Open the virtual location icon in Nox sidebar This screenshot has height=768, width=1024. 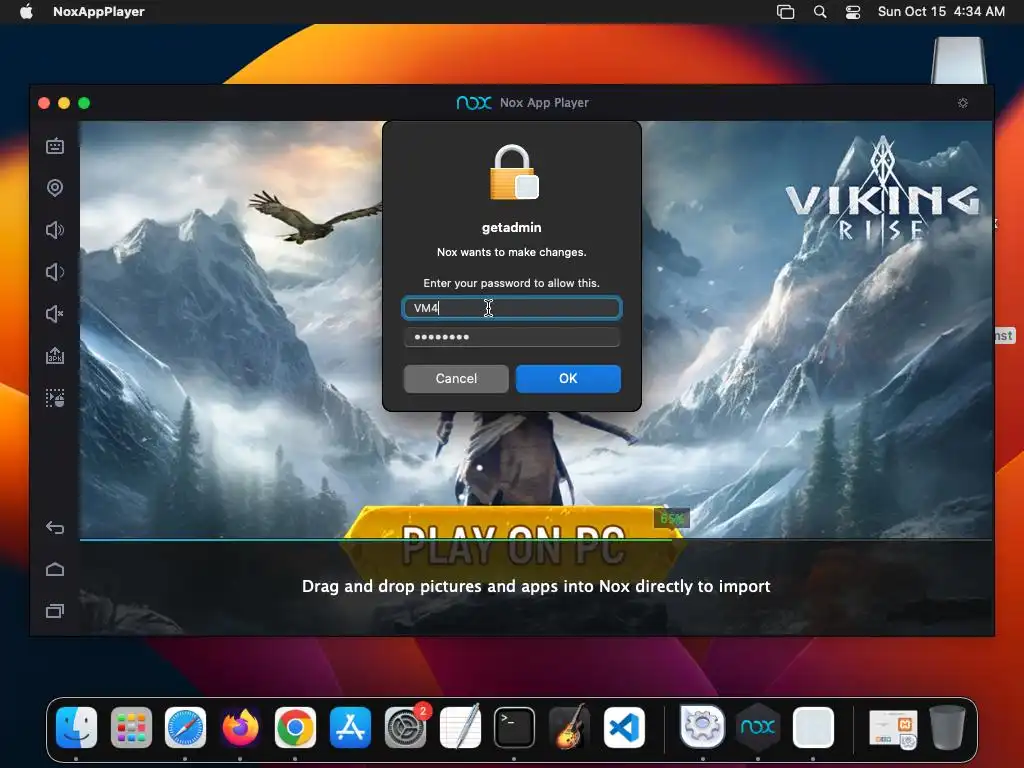(55, 188)
